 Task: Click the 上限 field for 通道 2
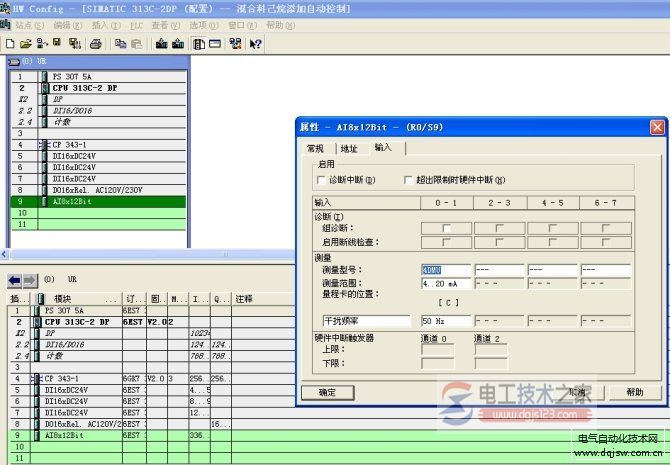click(x=491, y=350)
